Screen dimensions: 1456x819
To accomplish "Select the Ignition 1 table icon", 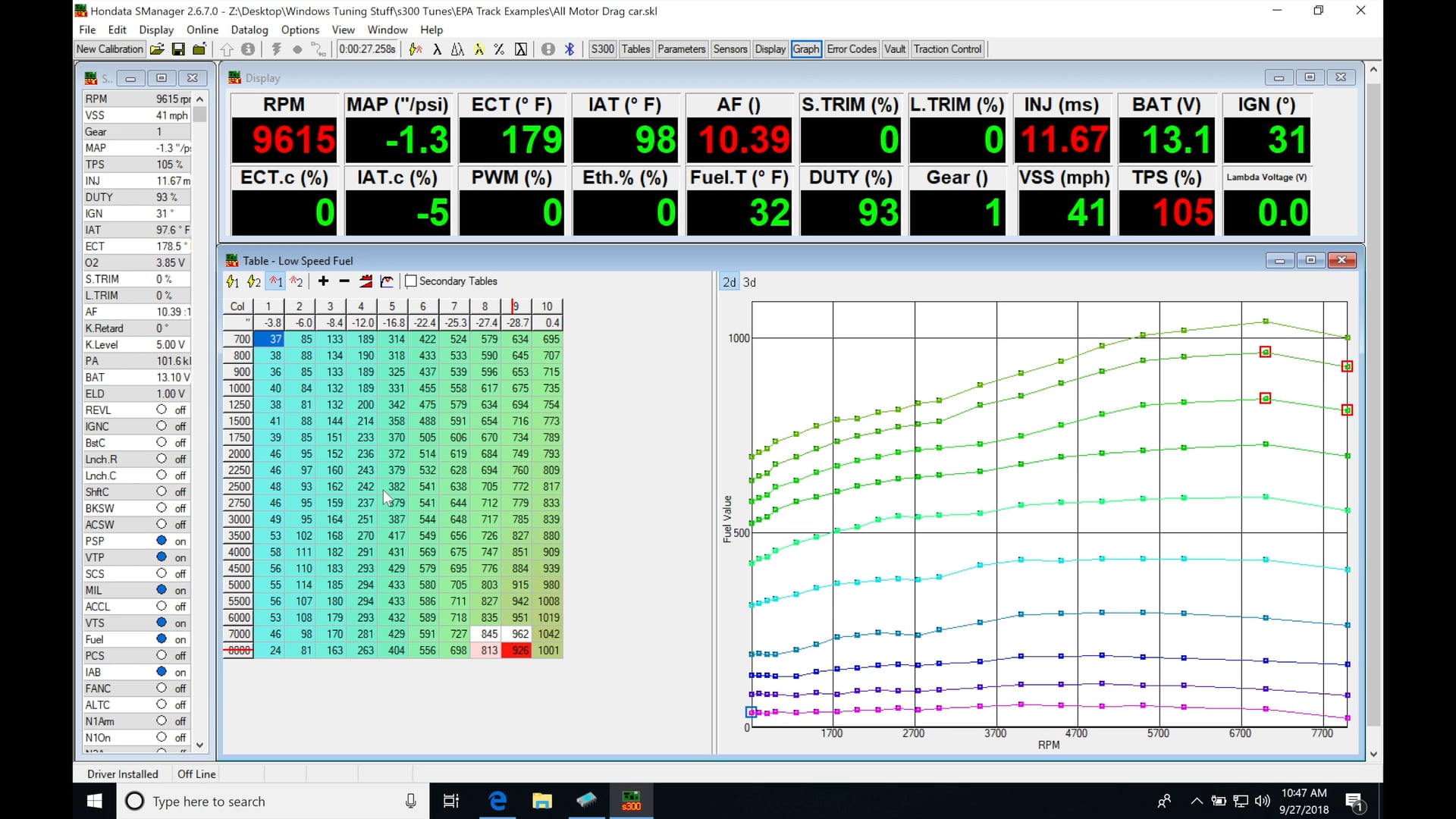I will (275, 281).
